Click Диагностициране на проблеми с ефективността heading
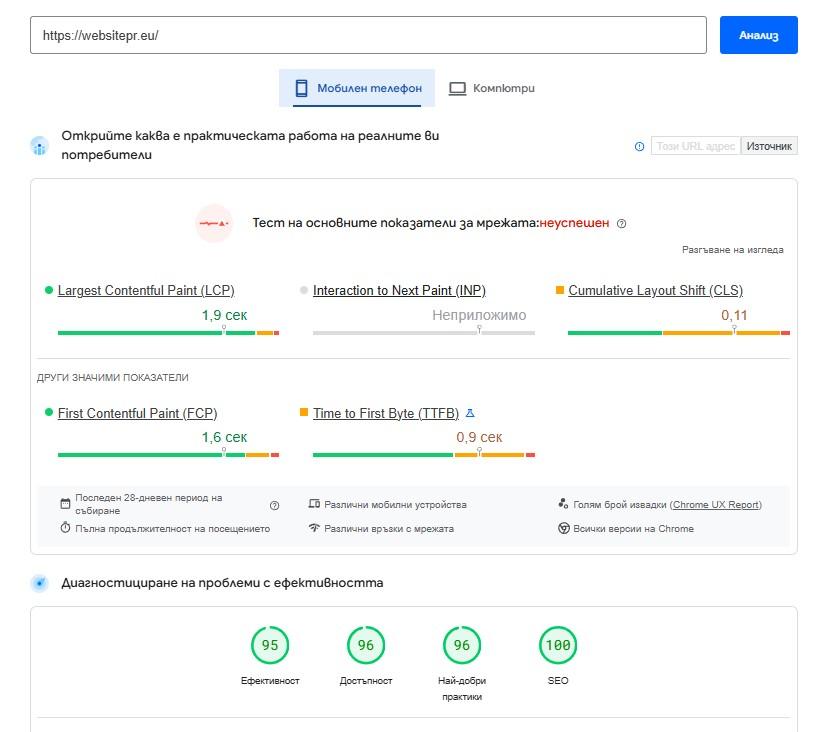This screenshot has height=732, width=828. [222, 583]
